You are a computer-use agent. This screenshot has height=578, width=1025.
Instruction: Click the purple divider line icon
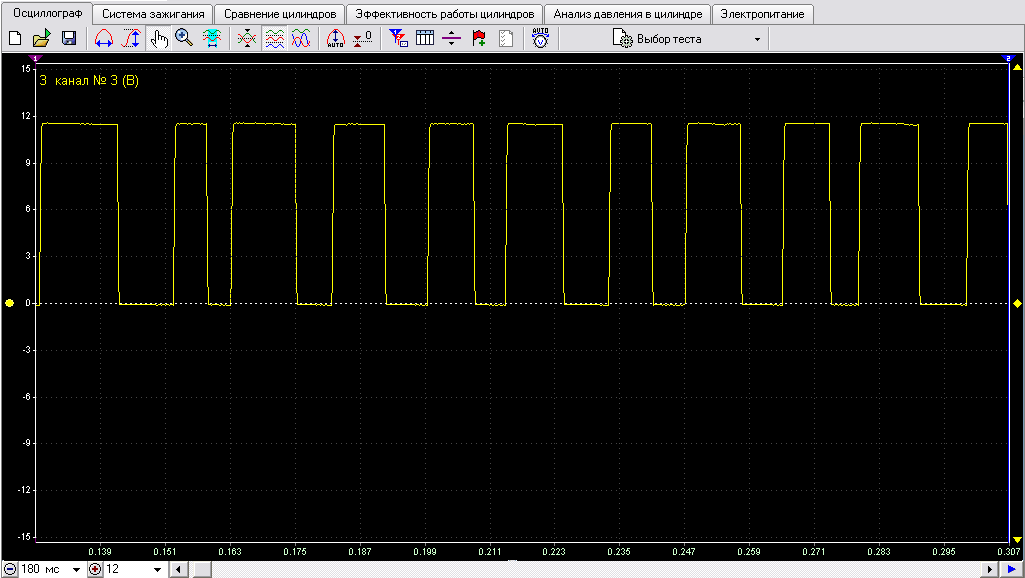pos(452,39)
